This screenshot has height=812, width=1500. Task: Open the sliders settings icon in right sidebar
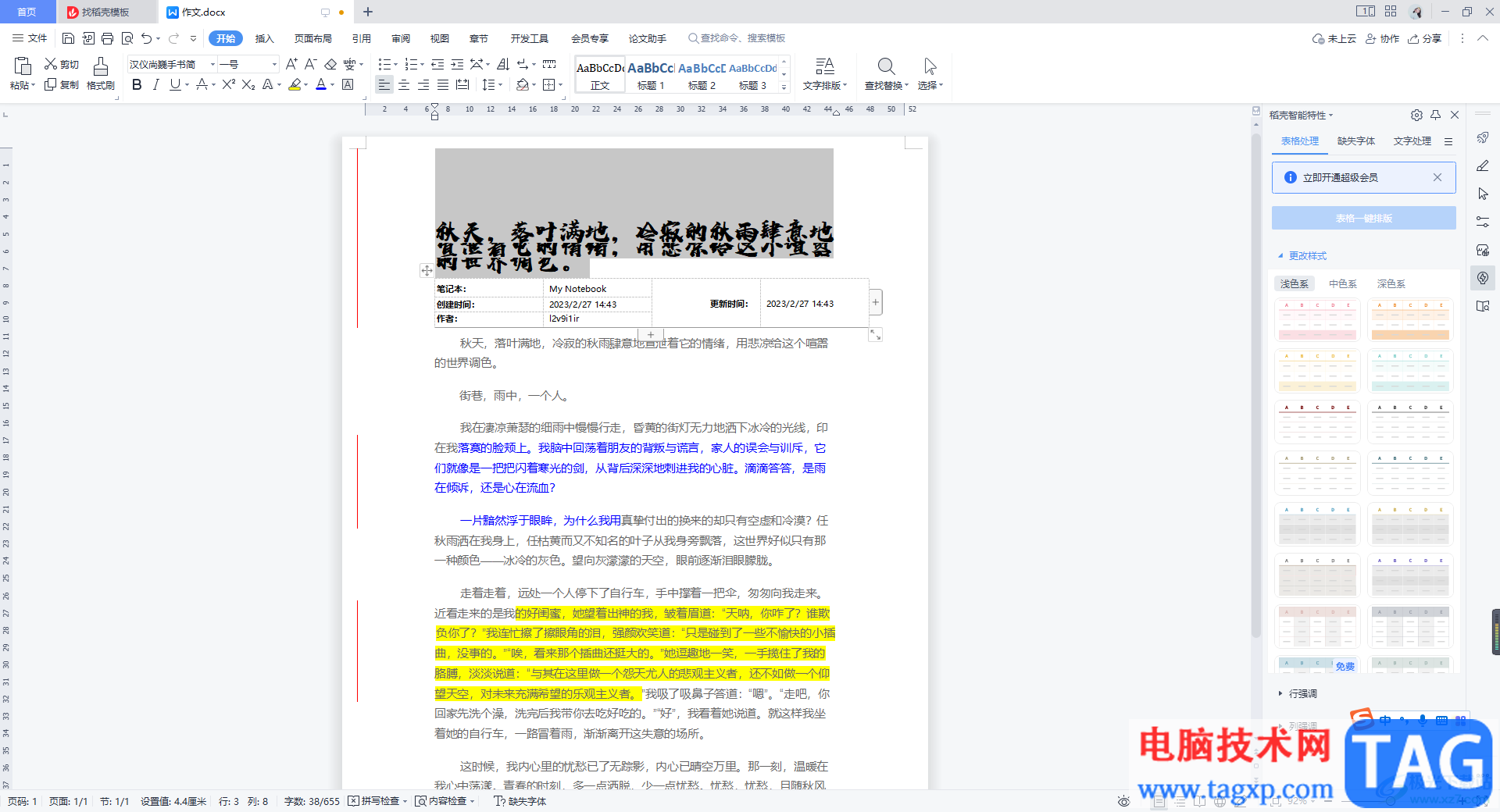tap(1483, 222)
